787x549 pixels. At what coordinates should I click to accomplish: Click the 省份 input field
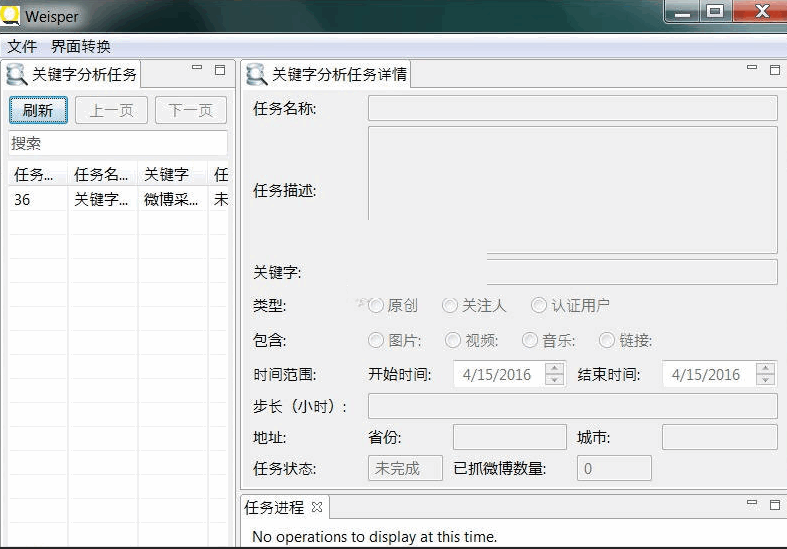point(510,437)
